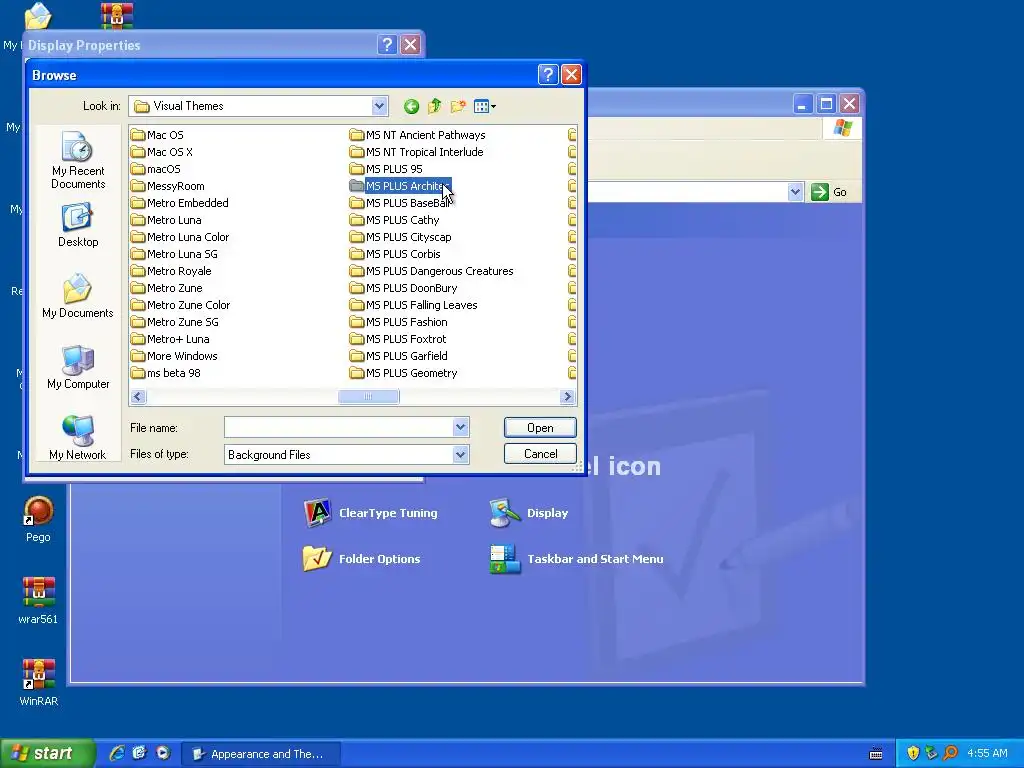Viewport: 1024px width, 768px height.
Task: Select the MS PLUS 95 folder
Action: click(x=387, y=169)
